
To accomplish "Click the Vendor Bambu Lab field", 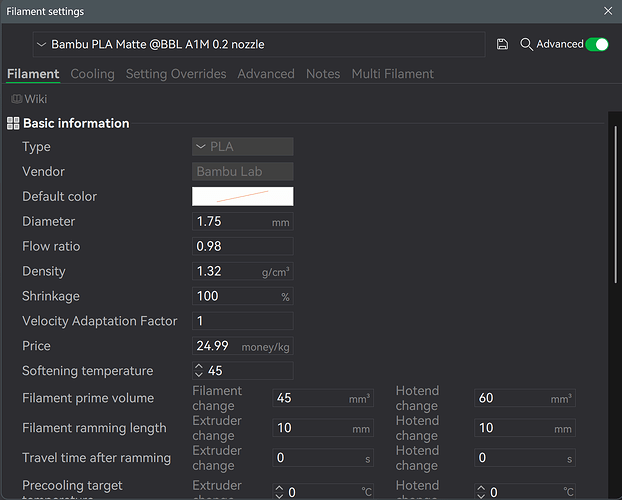I will coord(243,171).
